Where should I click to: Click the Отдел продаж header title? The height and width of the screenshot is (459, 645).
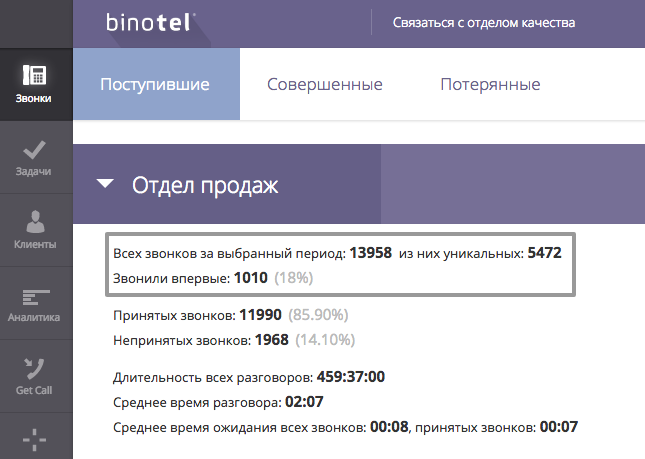tap(205, 185)
